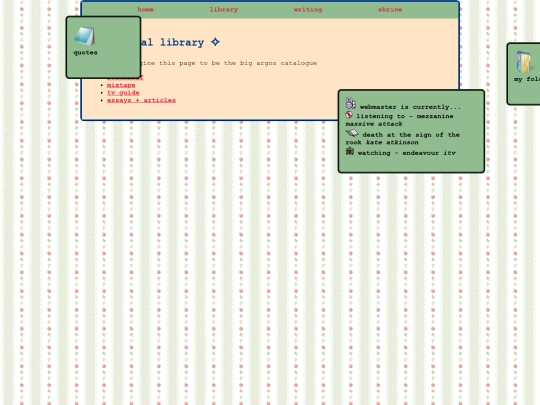Click the 'big argos catalogue' description line
Image resolution: width=540 pixels, height=405 pixels.
pos(229,63)
